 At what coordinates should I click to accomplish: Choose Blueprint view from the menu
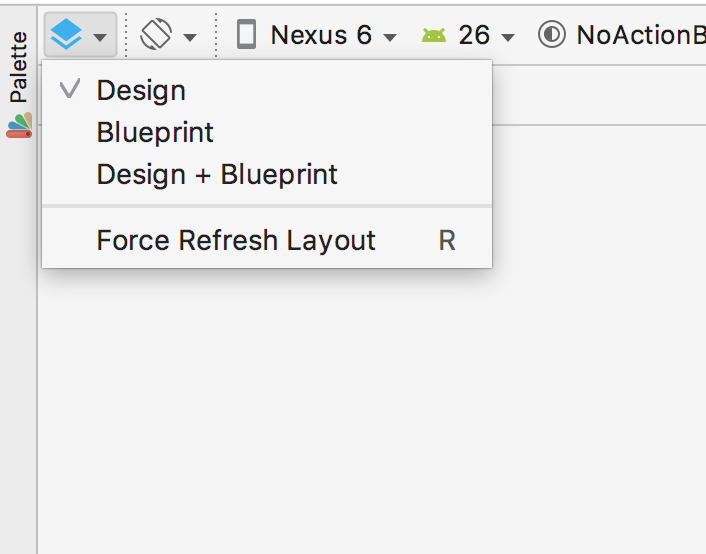click(267, 132)
